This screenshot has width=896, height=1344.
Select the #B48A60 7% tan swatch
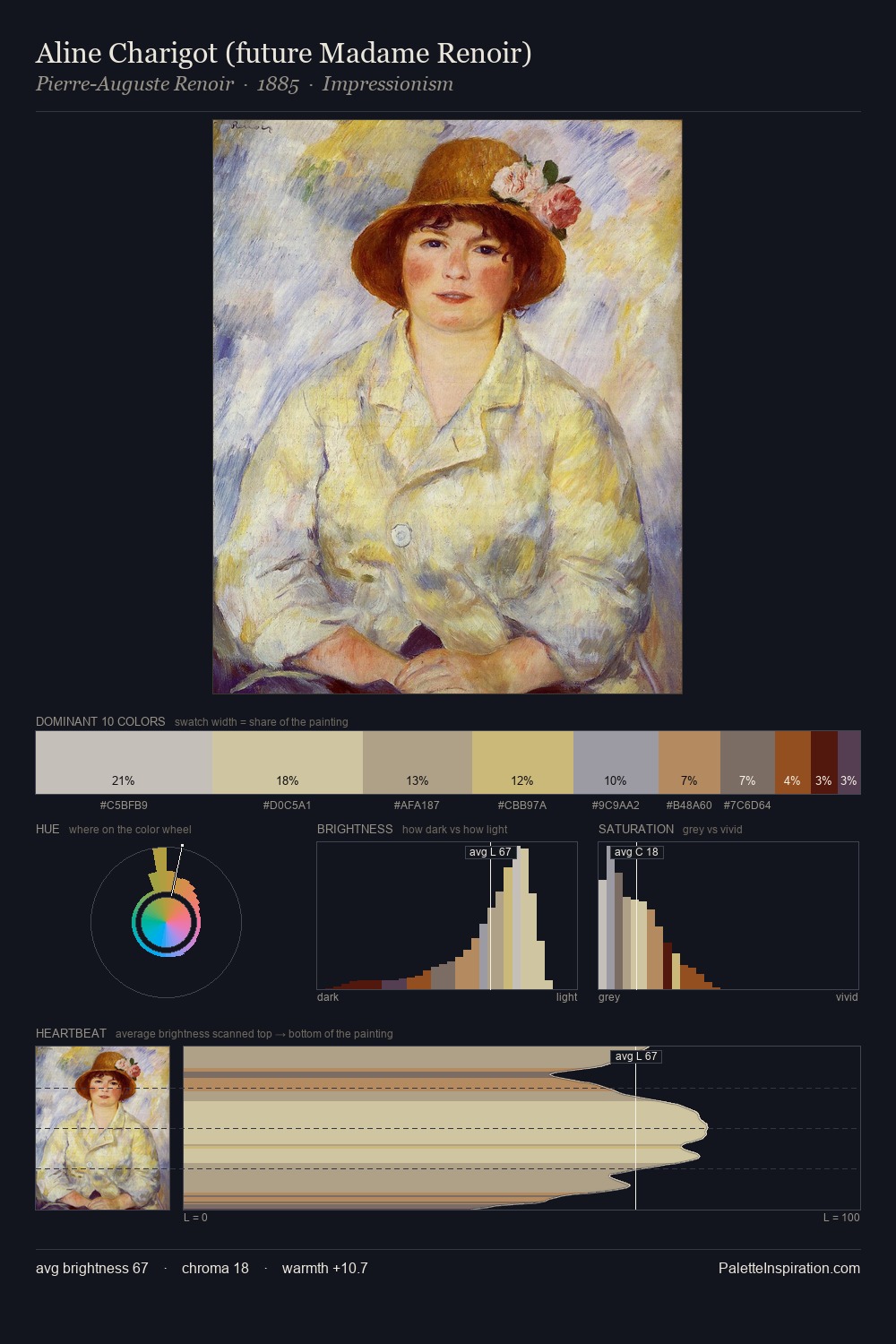click(689, 762)
